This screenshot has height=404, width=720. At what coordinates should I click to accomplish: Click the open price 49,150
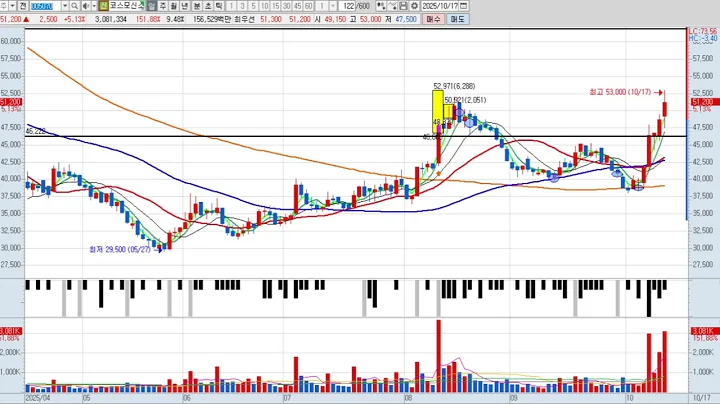point(335,19)
